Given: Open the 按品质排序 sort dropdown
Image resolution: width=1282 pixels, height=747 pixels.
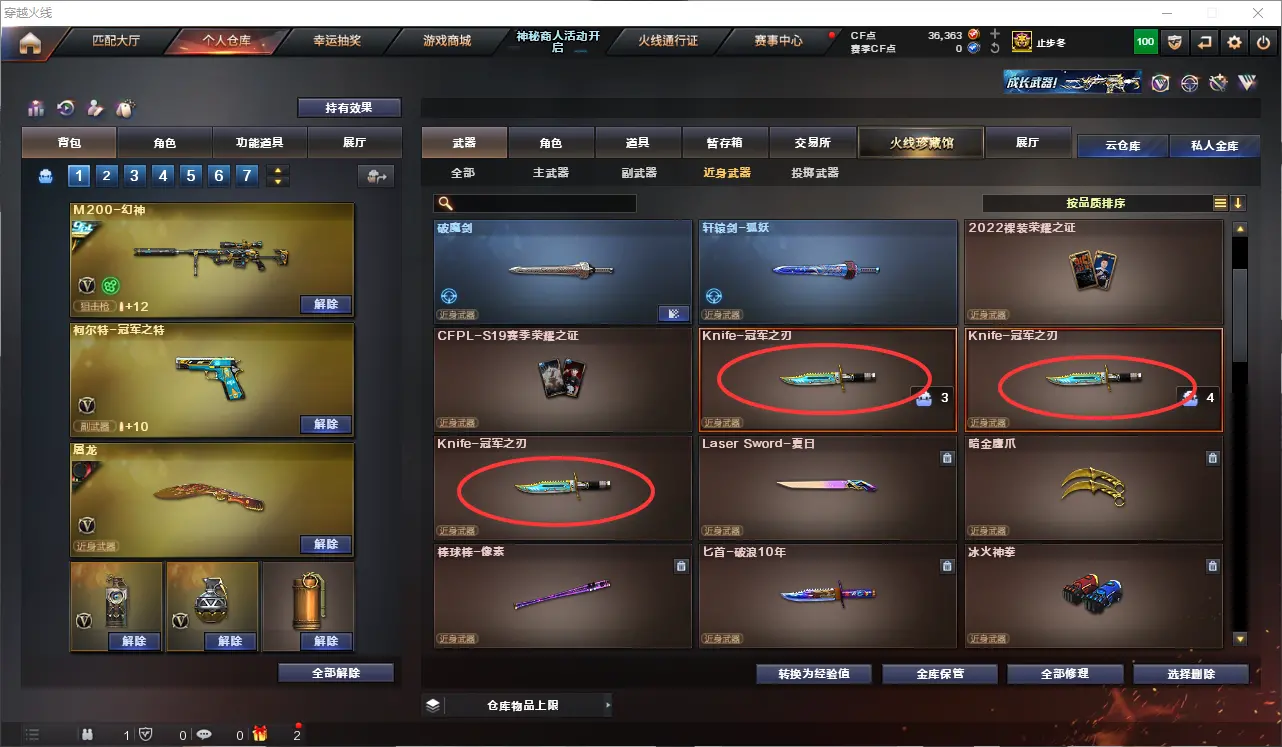Looking at the screenshot, I should coord(1096,203).
